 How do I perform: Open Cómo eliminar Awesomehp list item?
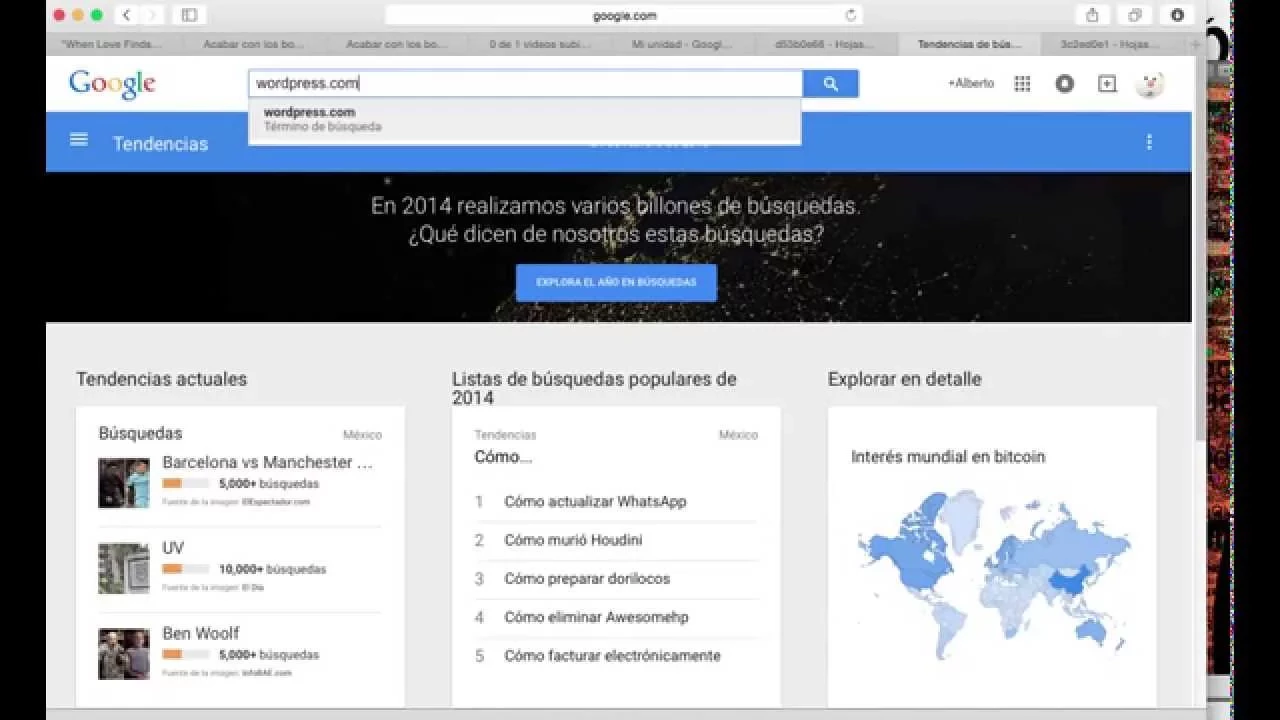pos(596,617)
